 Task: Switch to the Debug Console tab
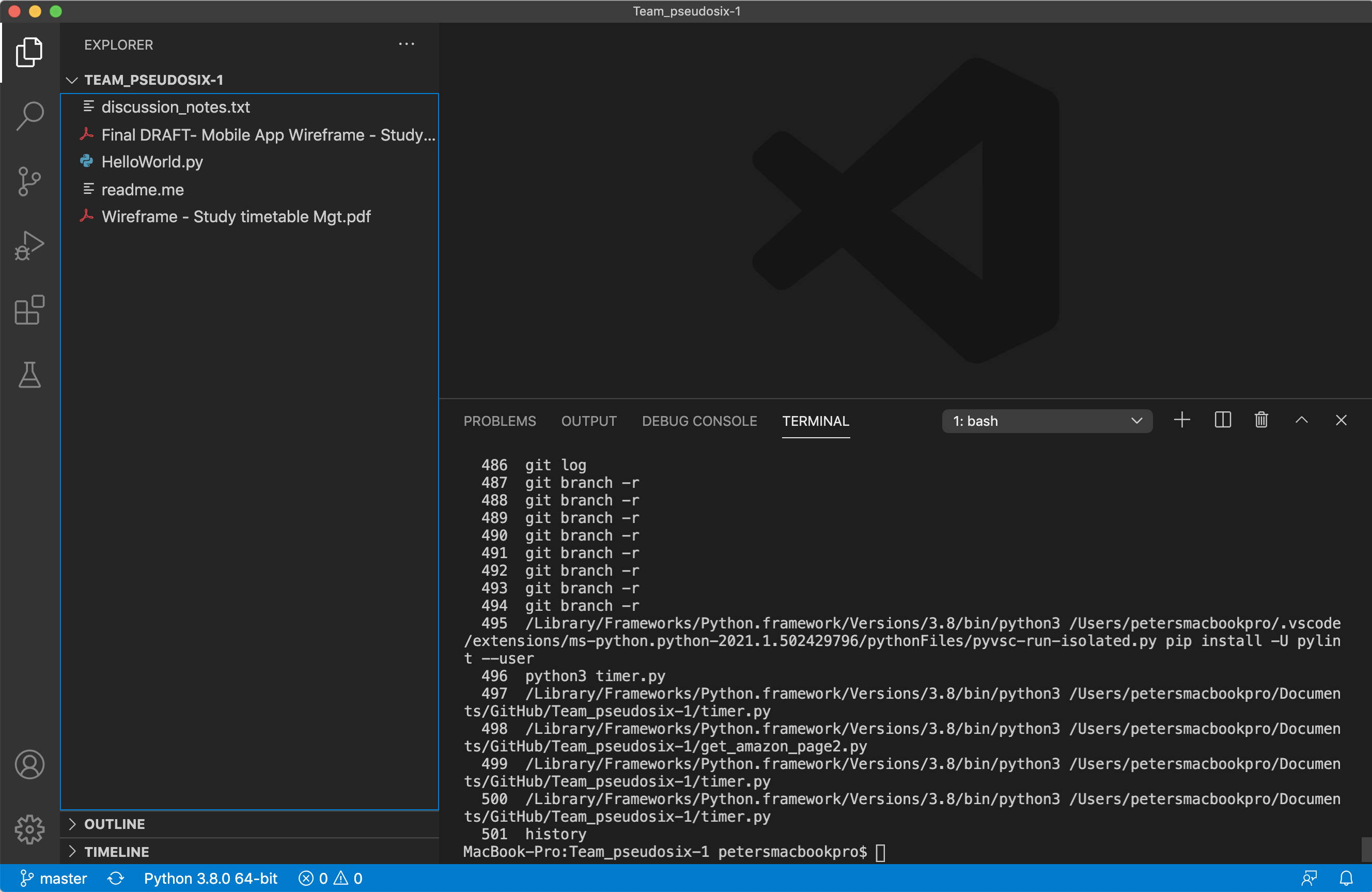click(699, 421)
